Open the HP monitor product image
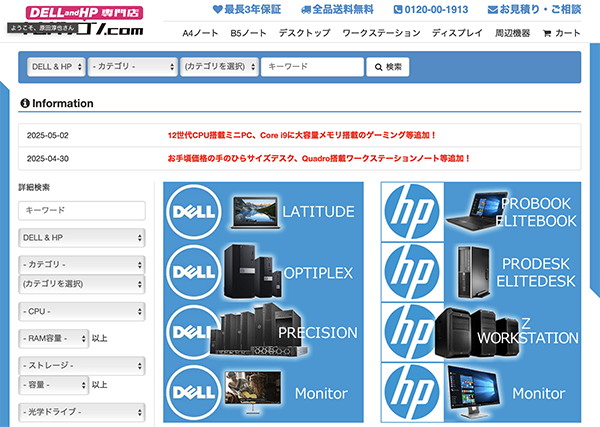600x427 pixels. (474, 393)
